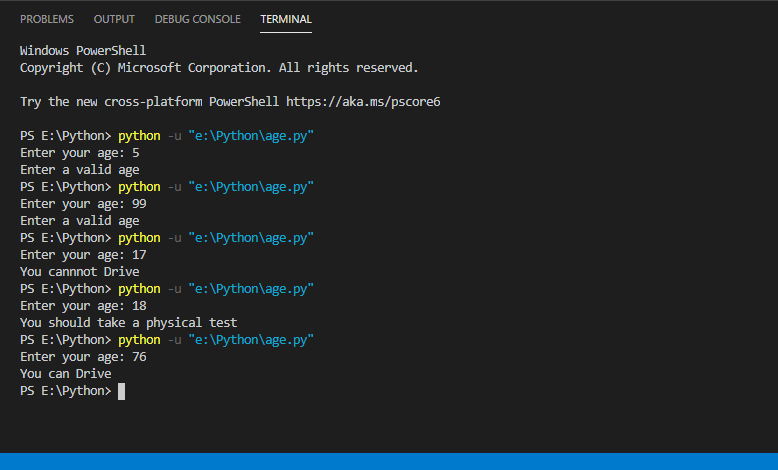Click the 'You can Drive' output line
This screenshot has width=778, height=470.
point(65,374)
